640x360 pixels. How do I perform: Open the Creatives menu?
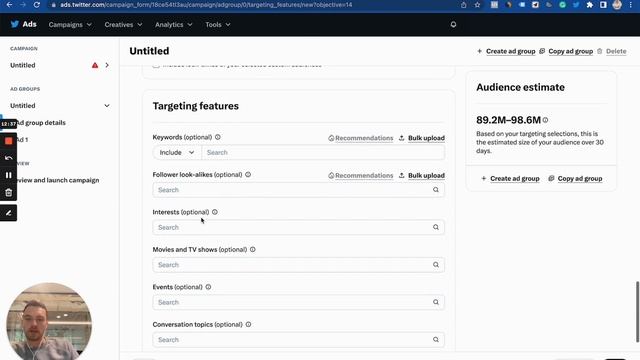click(x=123, y=24)
